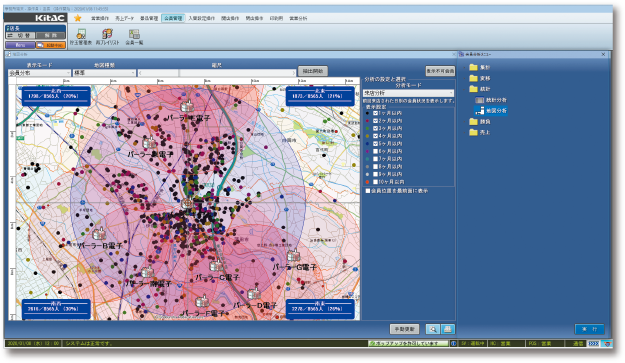The width and height of the screenshot is (625, 363).
Task: Open the 入替設定操作 menu
Action: (x=202, y=18)
